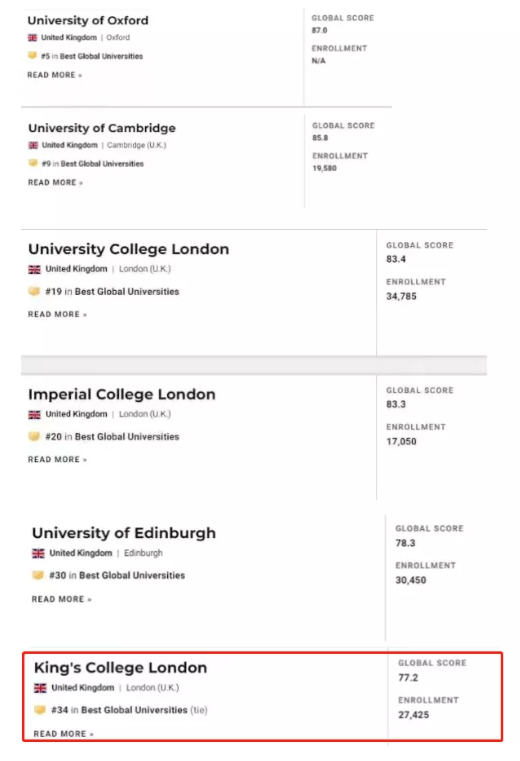Click the UK flag under University of Edinburgh
This screenshot has height=761, width=520.
point(38,553)
